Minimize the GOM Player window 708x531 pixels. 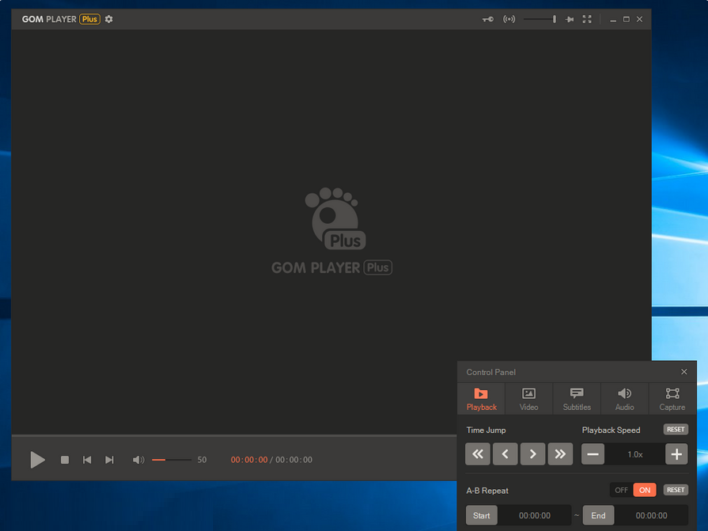[x=613, y=19]
